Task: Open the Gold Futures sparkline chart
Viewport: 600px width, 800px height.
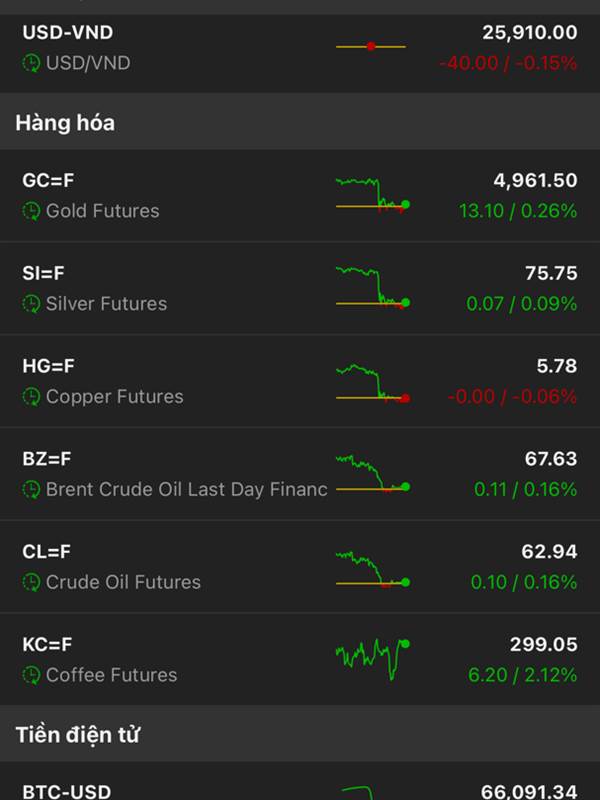Action: click(372, 195)
